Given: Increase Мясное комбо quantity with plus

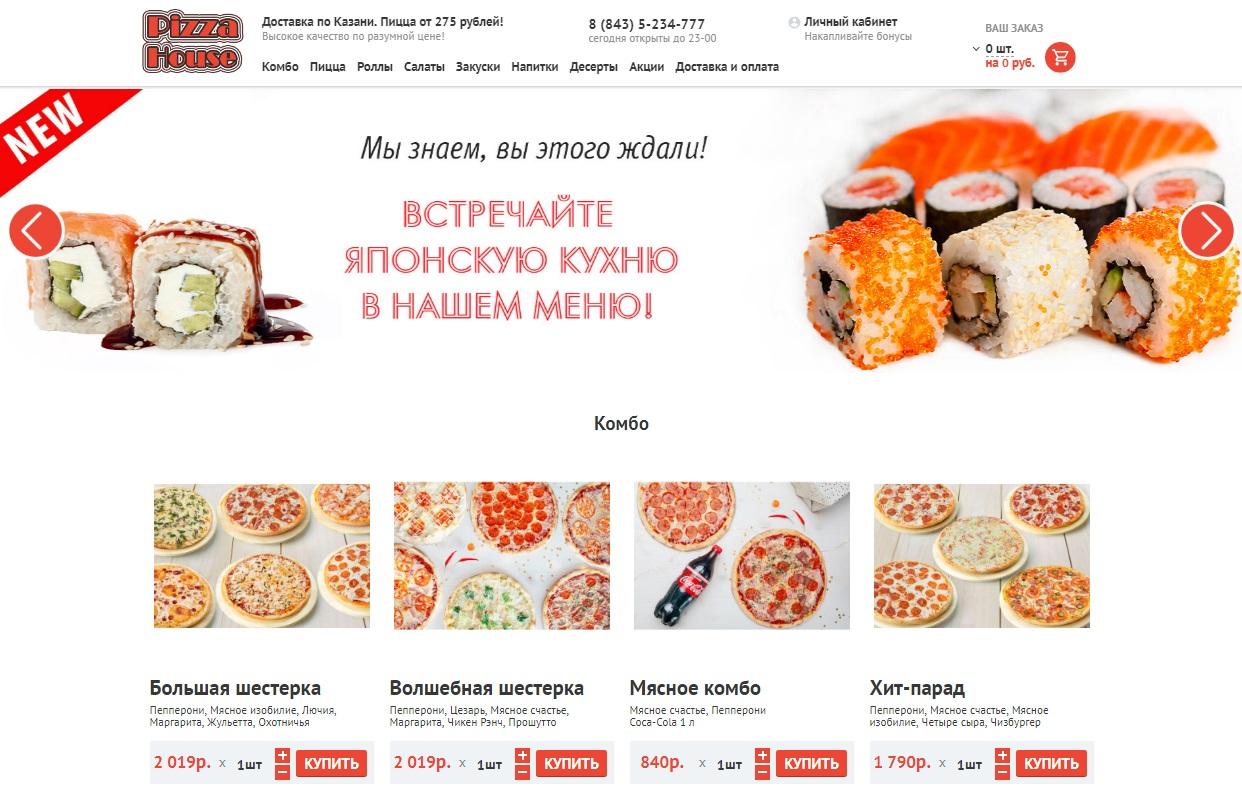Looking at the screenshot, I should point(762,756).
